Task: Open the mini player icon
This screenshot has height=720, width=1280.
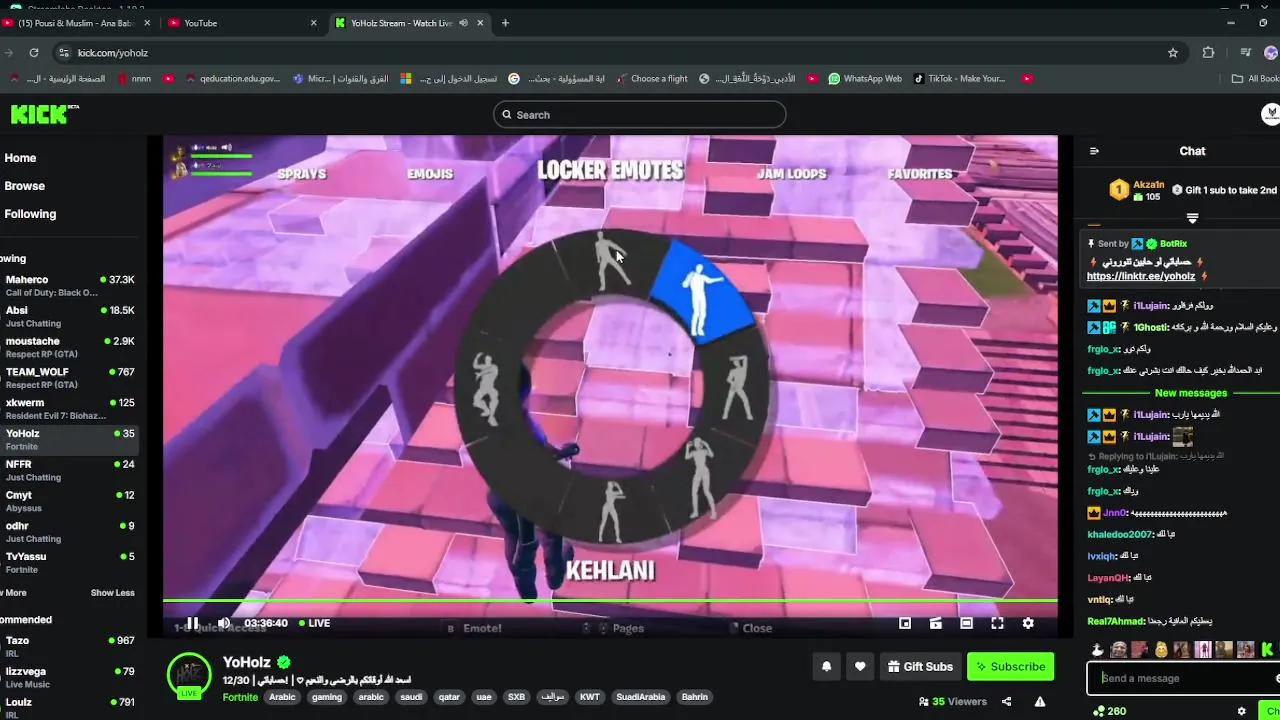Action: point(905,623)
